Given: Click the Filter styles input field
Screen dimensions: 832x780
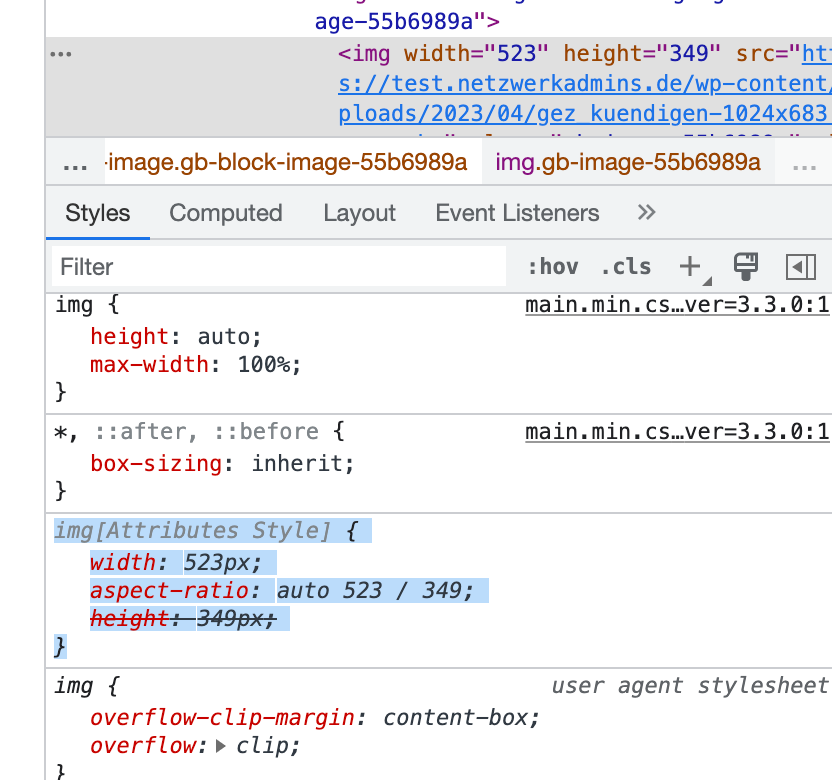Looking at the screenshot, I should click(279, 266).
